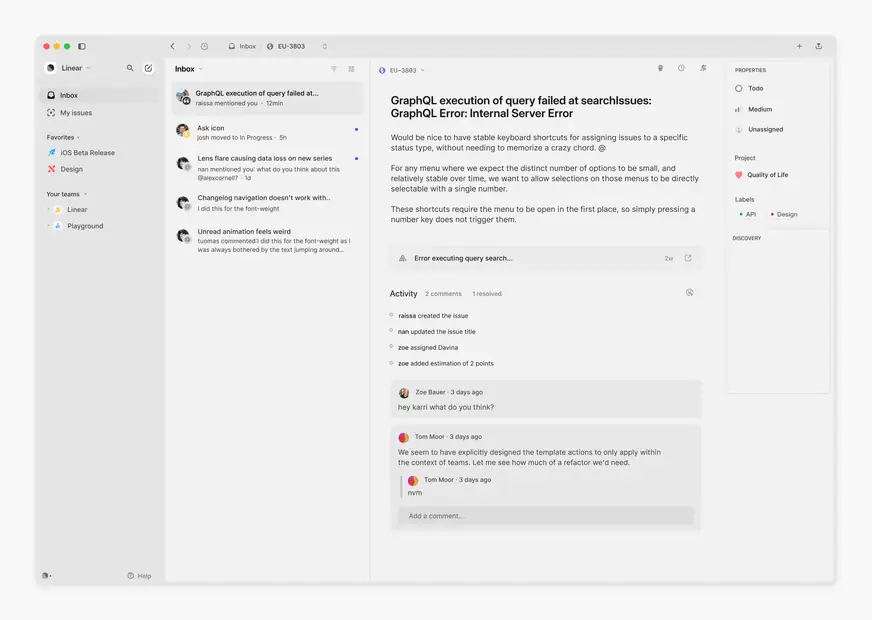
Task: Open the EU-3803 issue dropdown chevron
Action: [423, 71]
